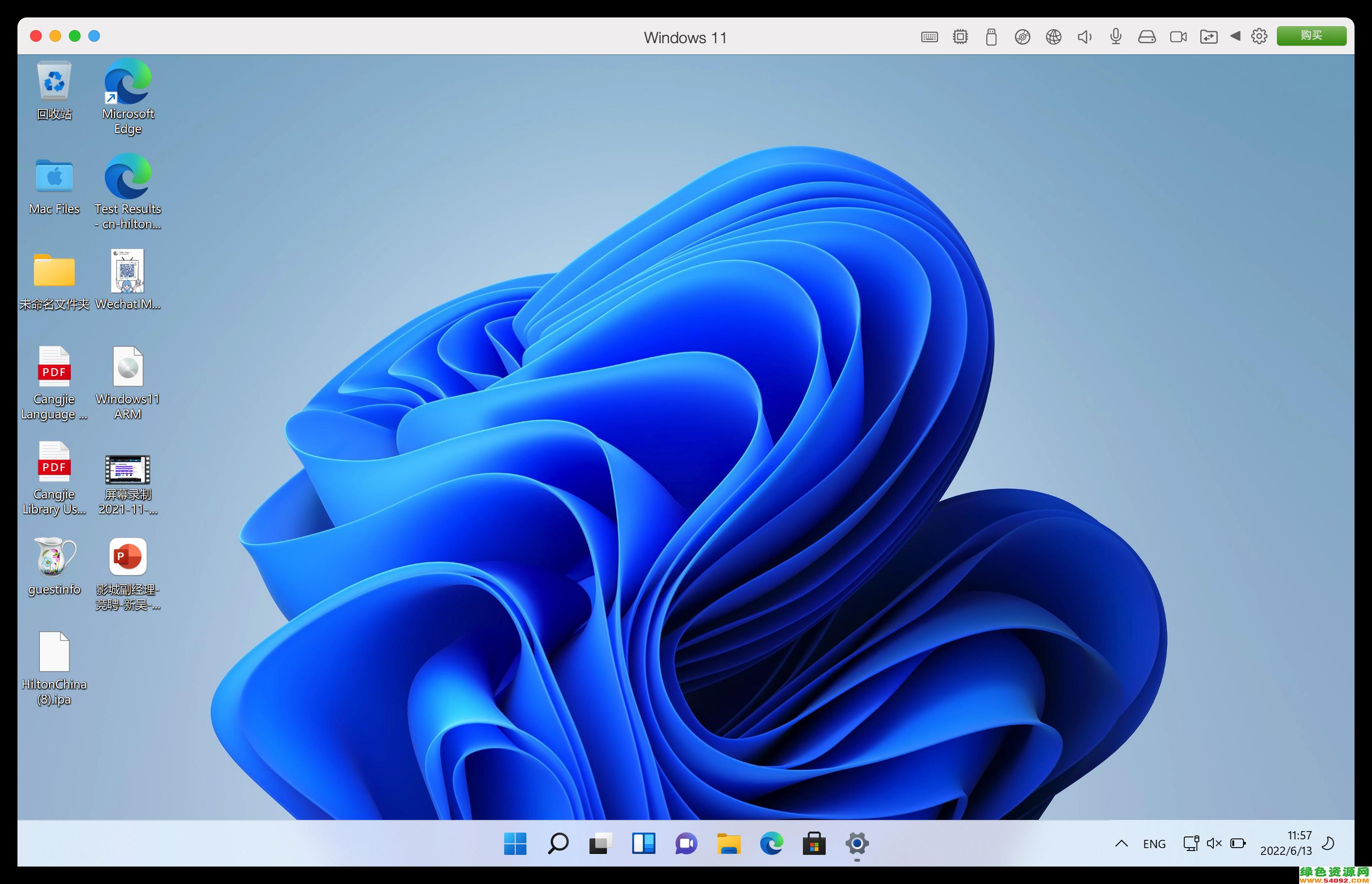The width and height of the screenshot is (1372, 884).
Task: Toggle the sound speaker icon in title bar
Action: point(1084,37)
